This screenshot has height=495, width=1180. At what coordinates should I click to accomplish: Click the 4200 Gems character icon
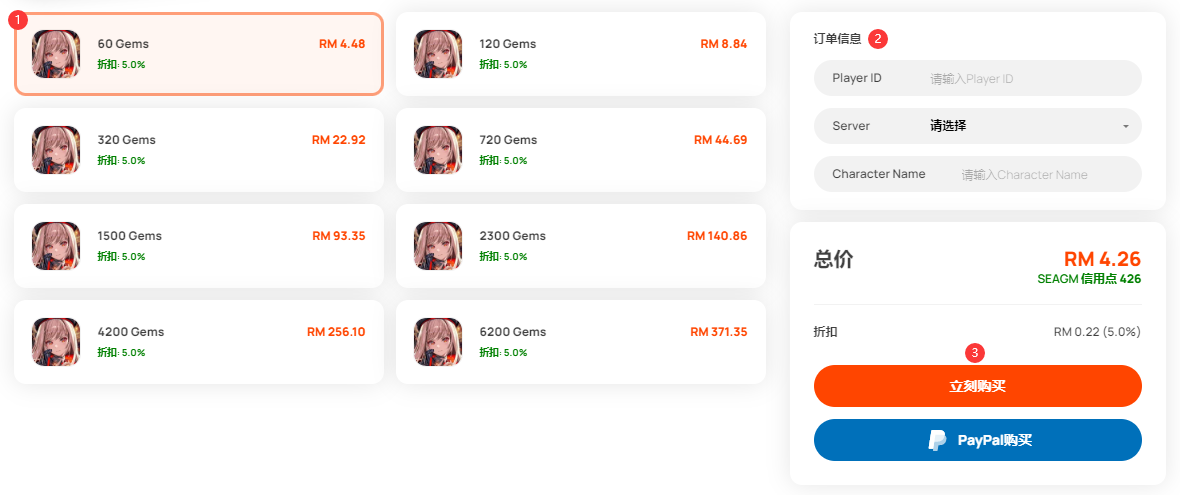(x=56, y=342)
